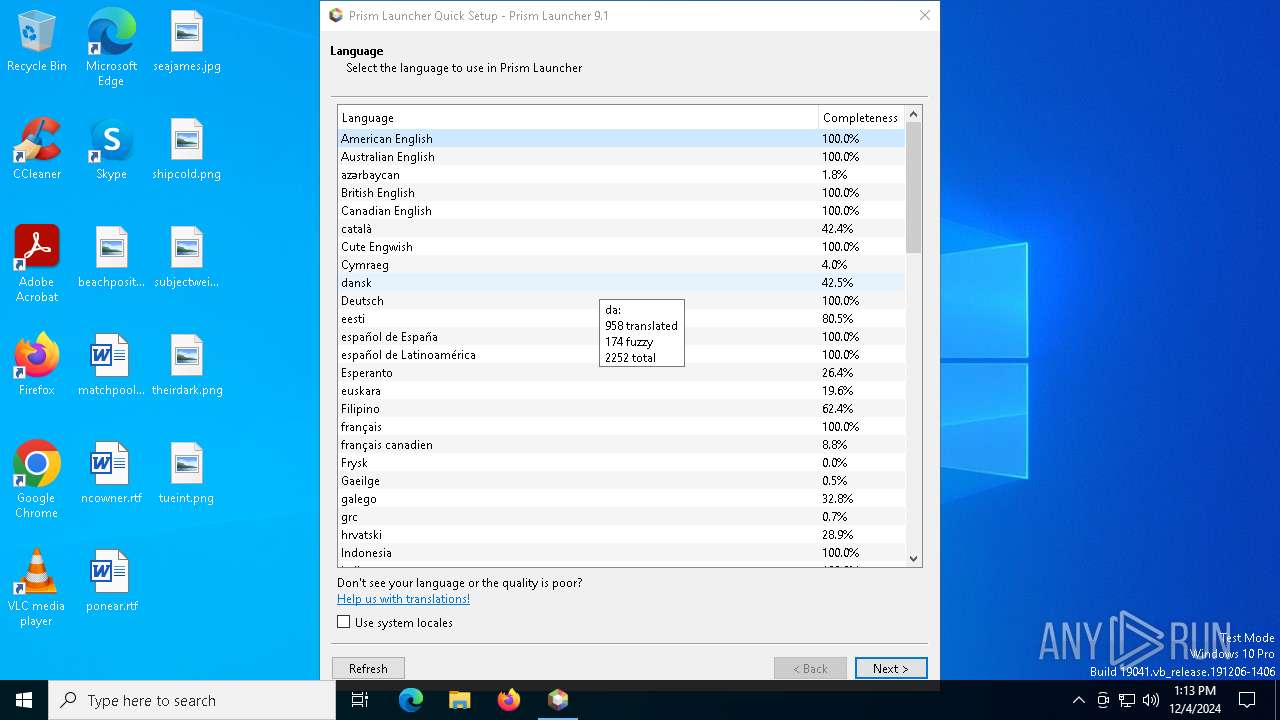Open Task View on taskbar
1280x720 pixels.
click(360, 700)
